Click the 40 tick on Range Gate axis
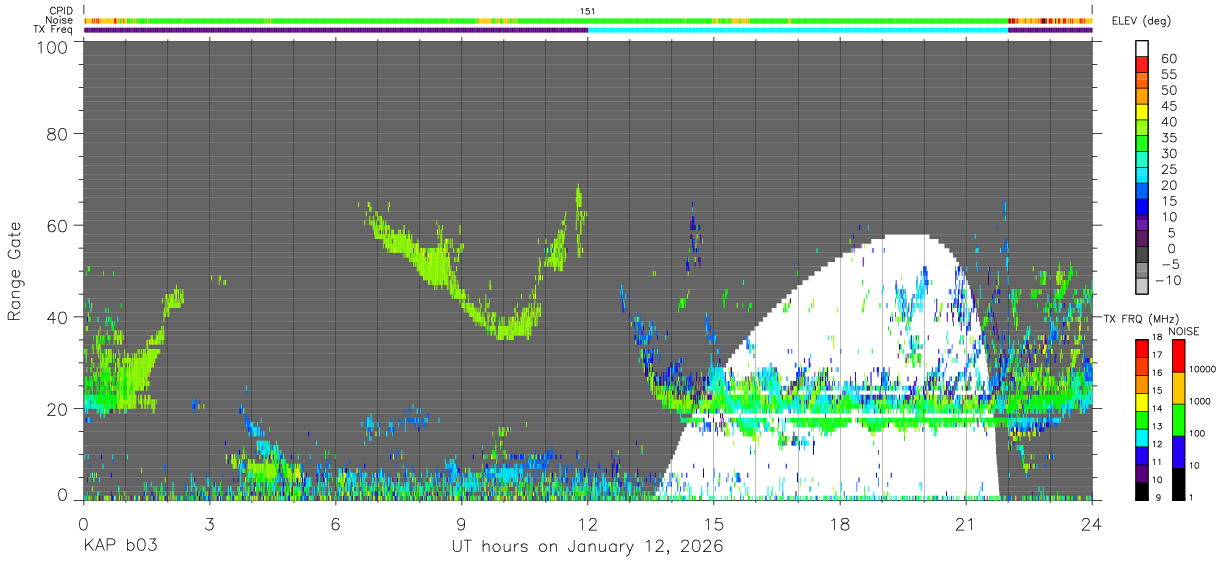The height and width of the screenshot is (567, 1228). coord(57,317)
